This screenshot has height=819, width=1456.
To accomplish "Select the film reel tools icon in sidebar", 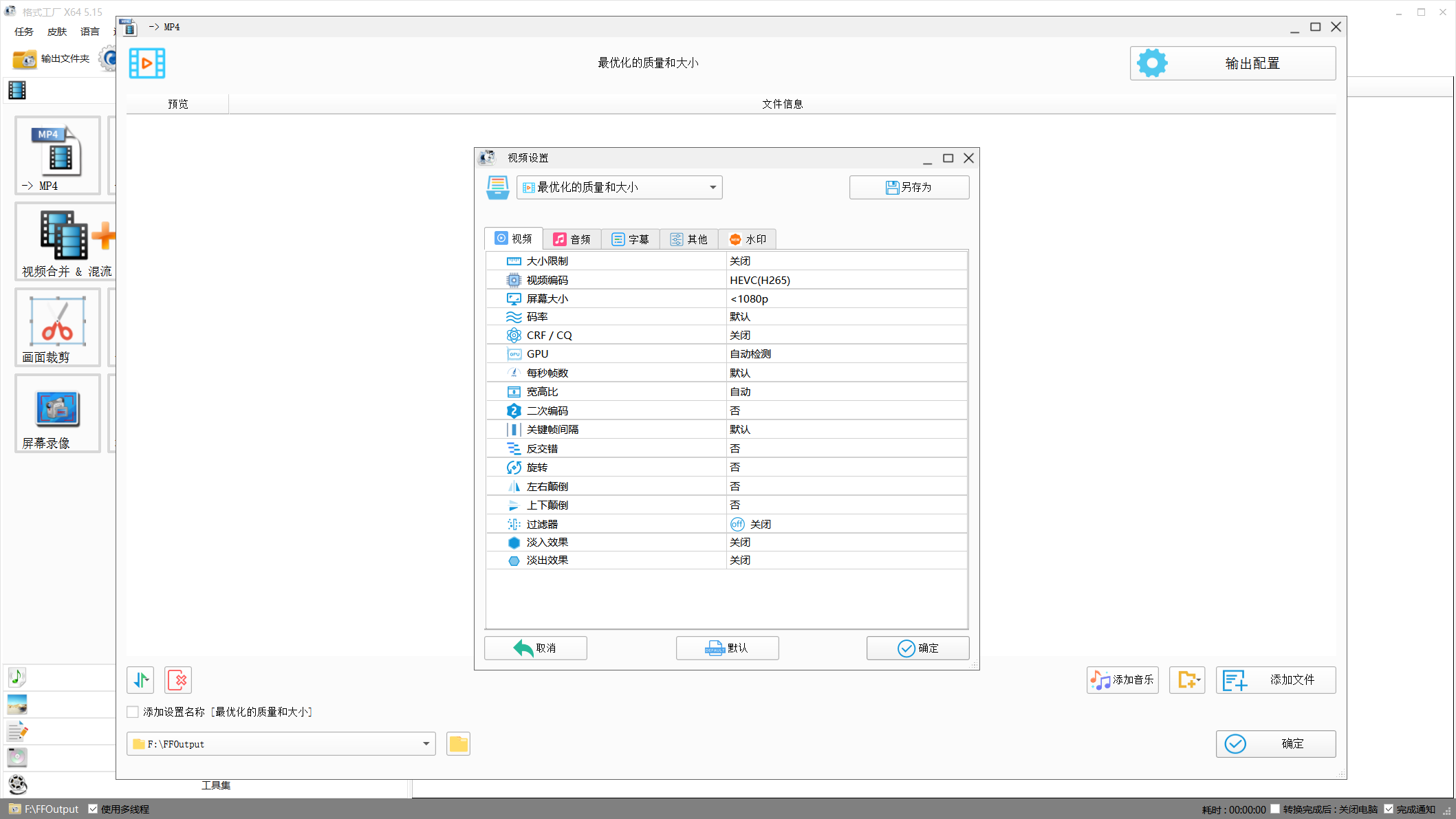I will pos(17,784).
